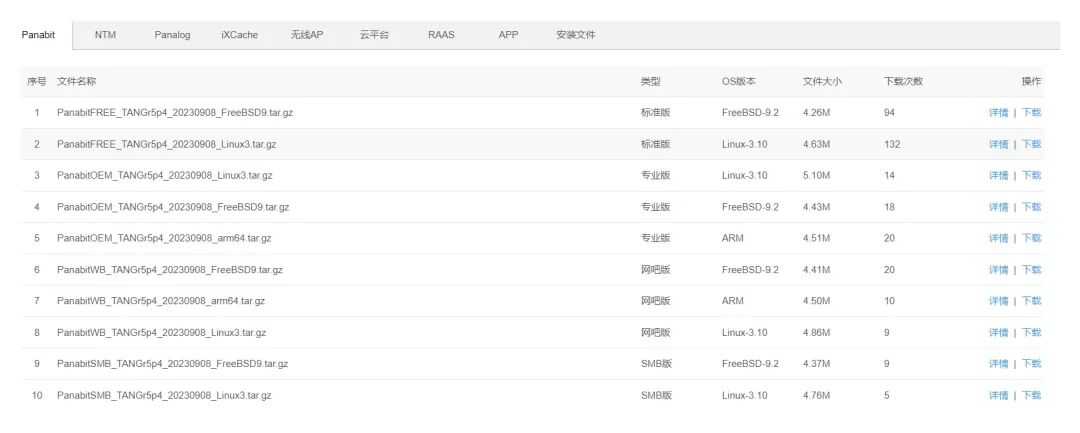Click download count 18 in row 4
The height and width of the screenshot is (433, 1080).
click(889, 207)
